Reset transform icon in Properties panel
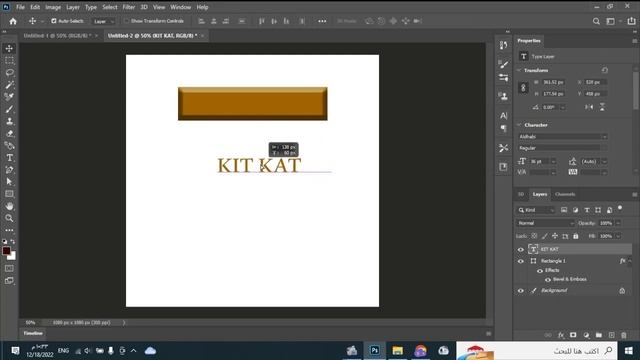The height and width of the screenshot is (360, 640). (x=604, y=70)
